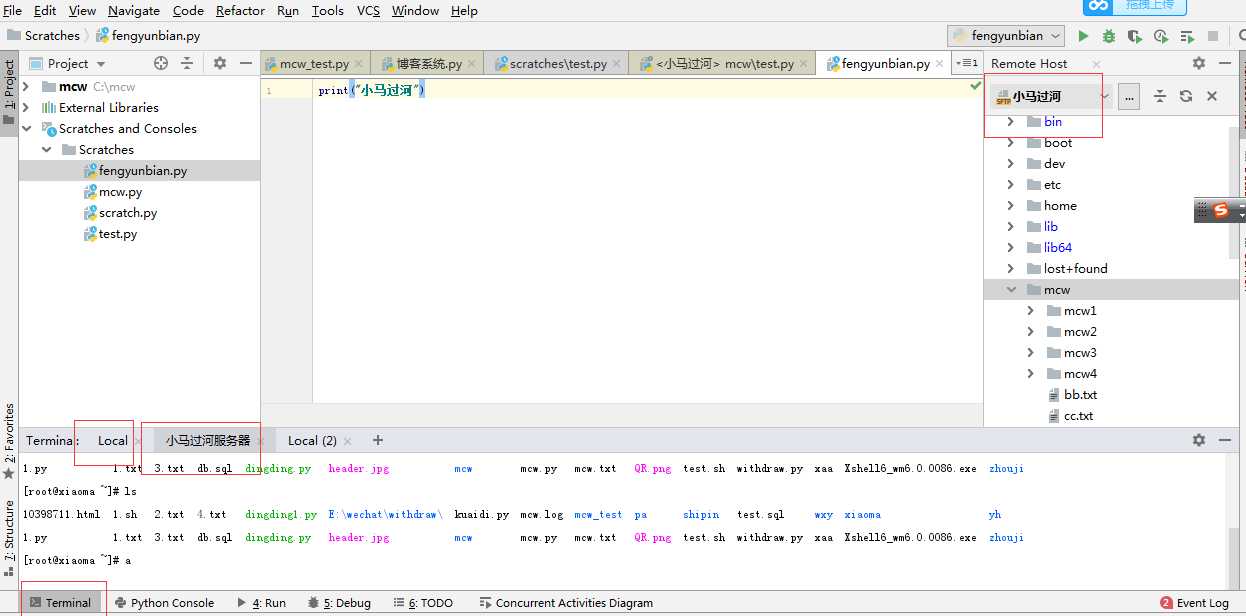This screenshot has height=616, width=1246.
Task: Open the File menu
Action: pos(12,11)
